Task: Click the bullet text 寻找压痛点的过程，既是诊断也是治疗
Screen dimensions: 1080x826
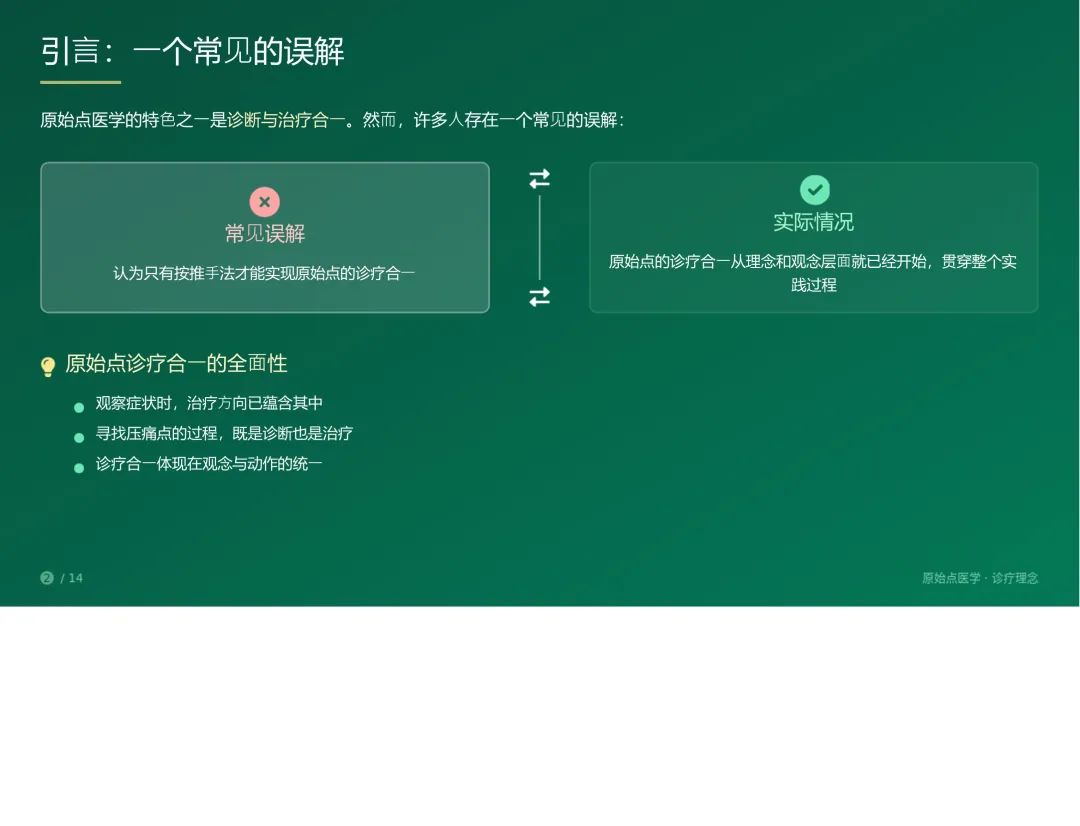Action: (224, 433)
